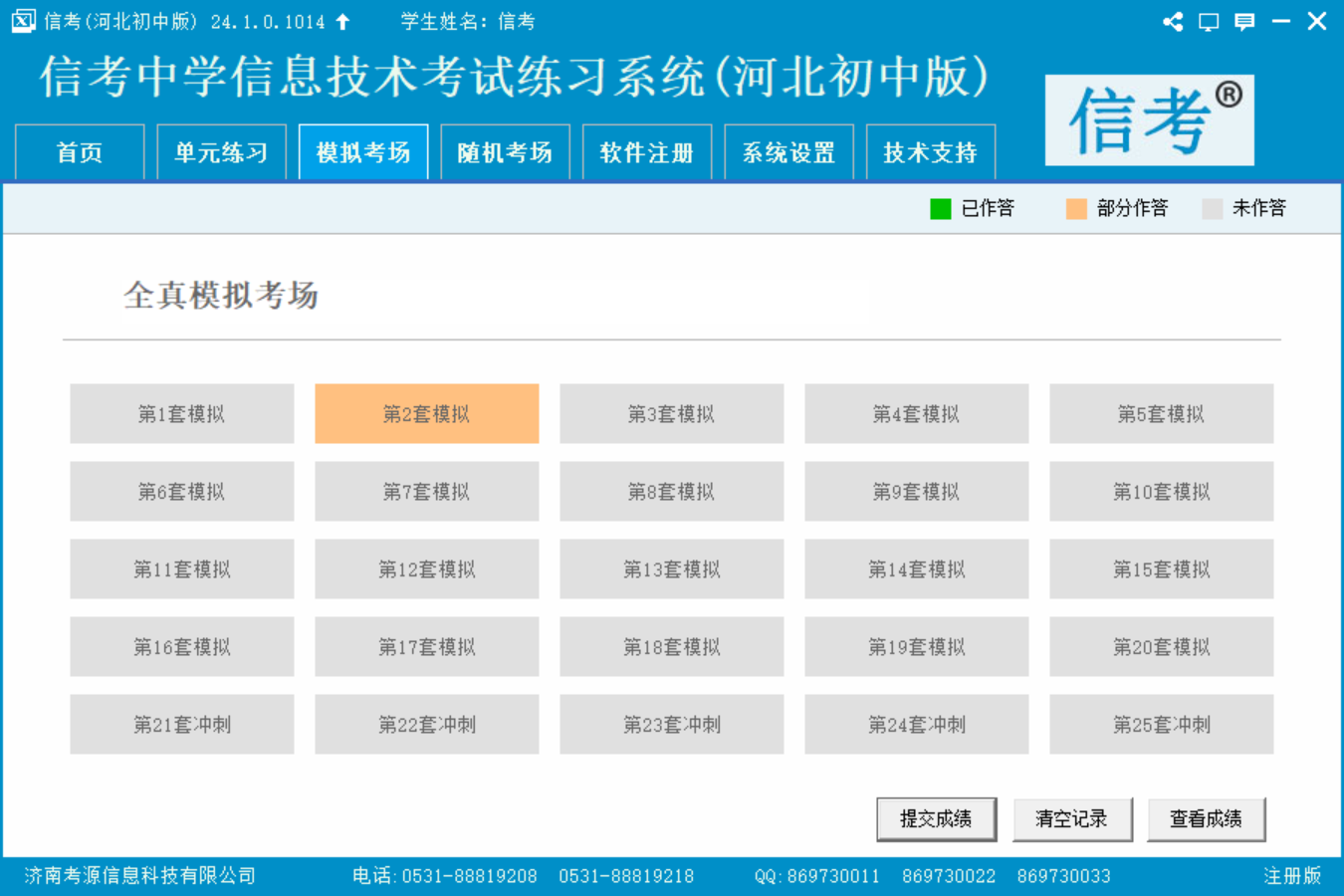Click the app logo icon in title bar
1344x896 pixels.
[23, 21]
